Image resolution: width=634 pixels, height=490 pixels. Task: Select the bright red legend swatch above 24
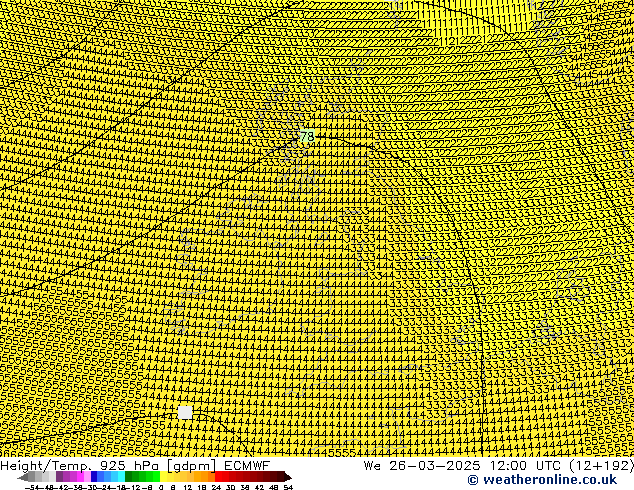[x=218, y=477]
